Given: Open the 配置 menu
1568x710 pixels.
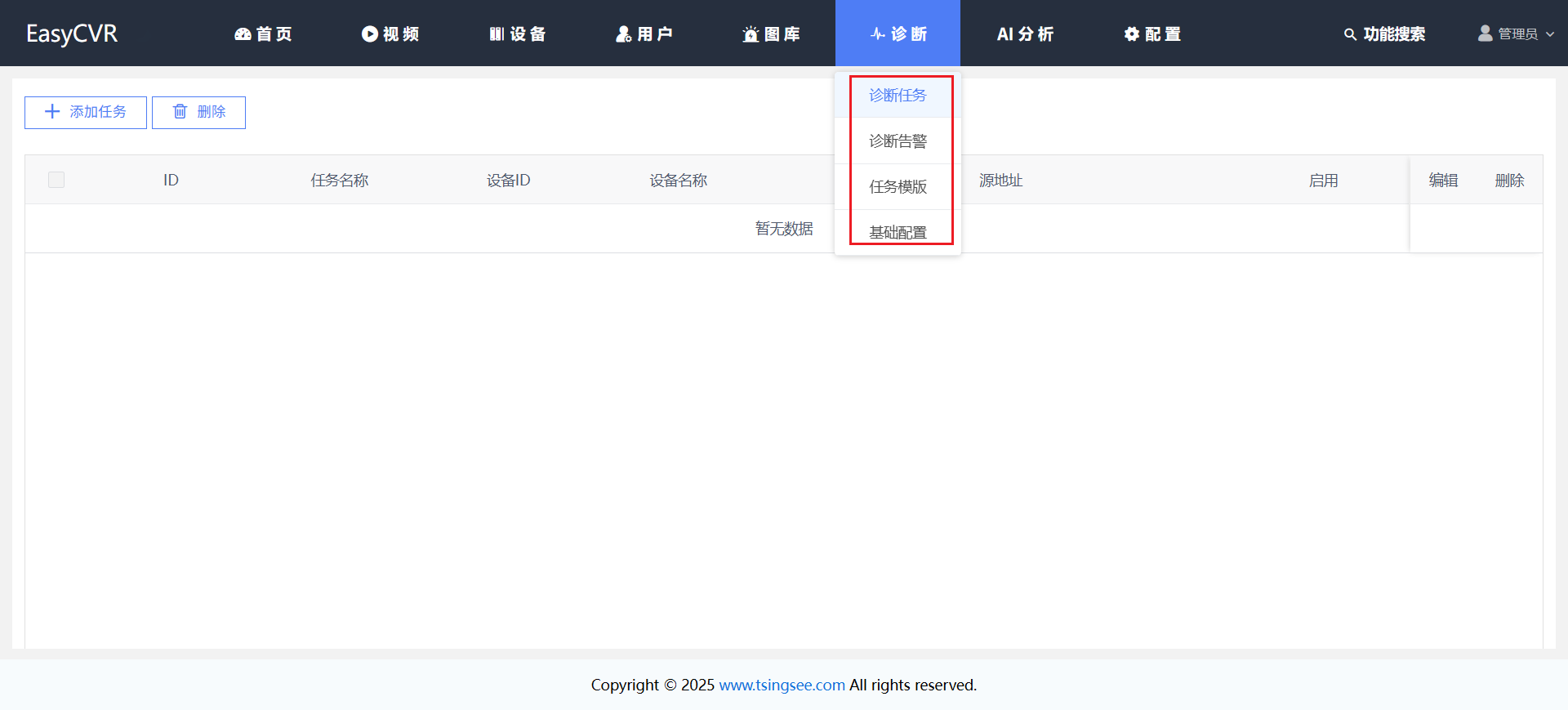Looking at the screenshot, I should 1152,34.
